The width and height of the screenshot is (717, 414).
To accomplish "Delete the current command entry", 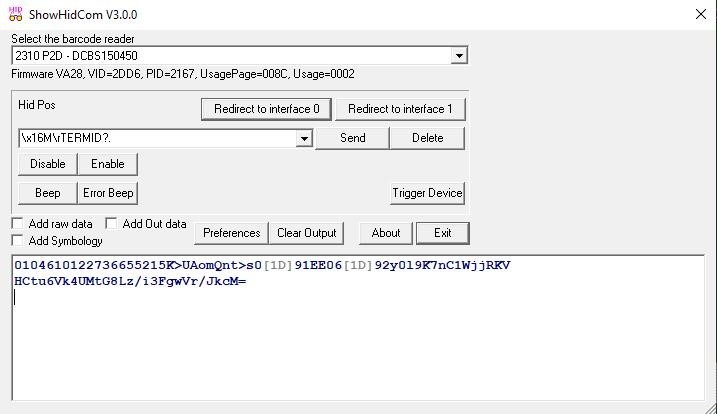I will coord(427,138).
